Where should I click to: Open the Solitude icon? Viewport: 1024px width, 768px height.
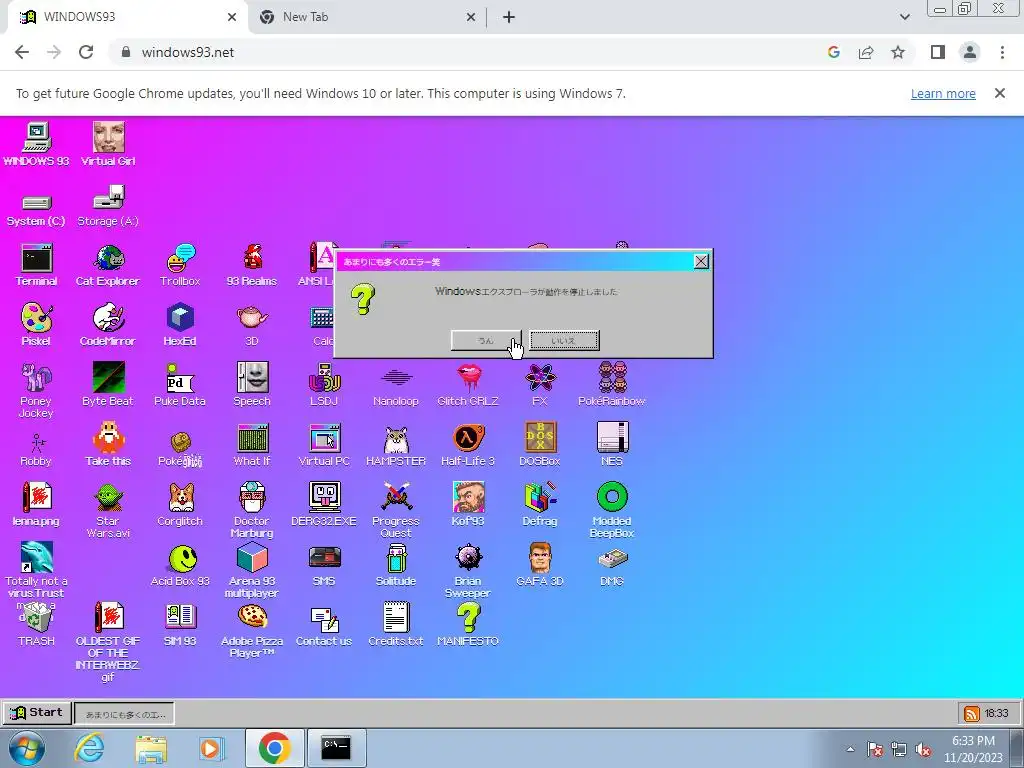coord(396,565)
